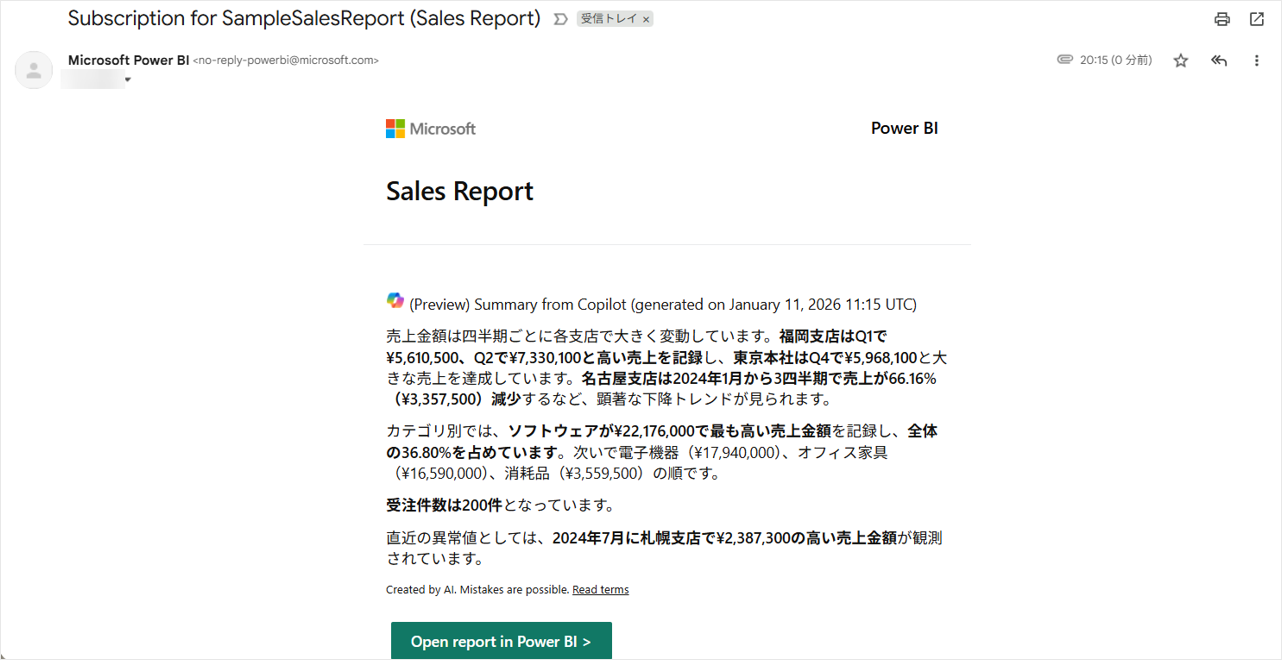The width and height of the screenshot is (1282, 660).
Task: Click the paperclip attachment icon
Action: coord(1065,60)
